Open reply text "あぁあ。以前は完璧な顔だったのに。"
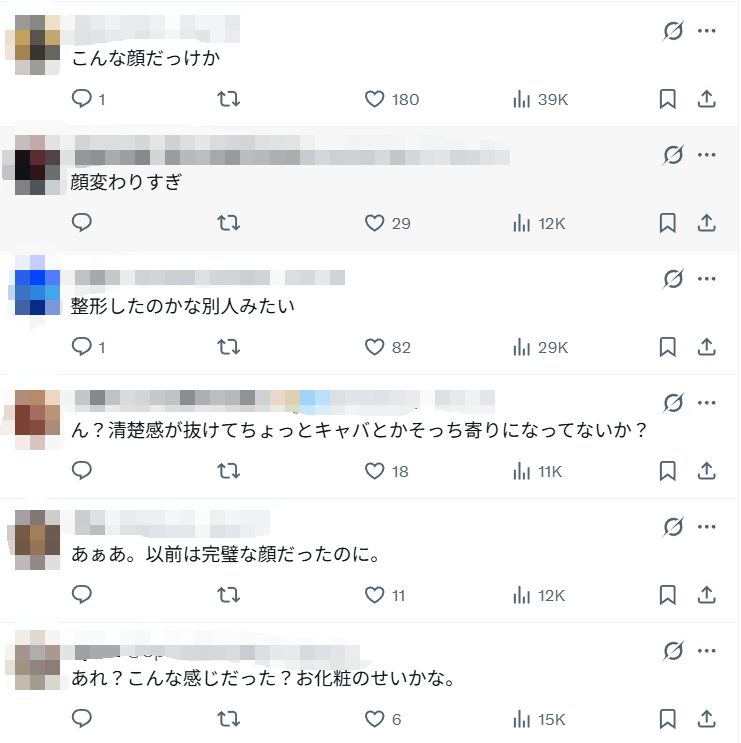The image size is (741, 743). coord(226,554)
